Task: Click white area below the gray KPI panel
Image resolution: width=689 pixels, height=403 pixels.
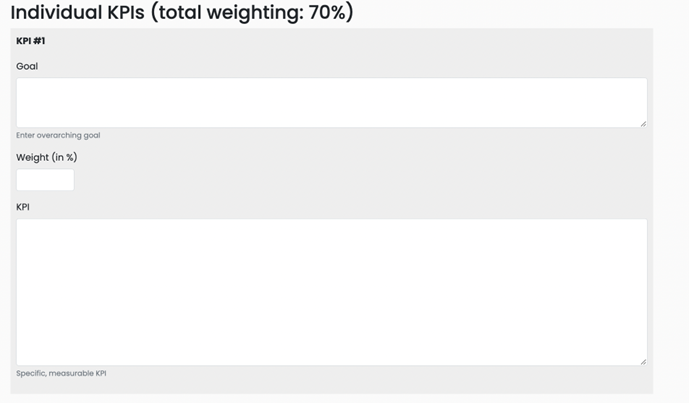Action: coord(330,398)
